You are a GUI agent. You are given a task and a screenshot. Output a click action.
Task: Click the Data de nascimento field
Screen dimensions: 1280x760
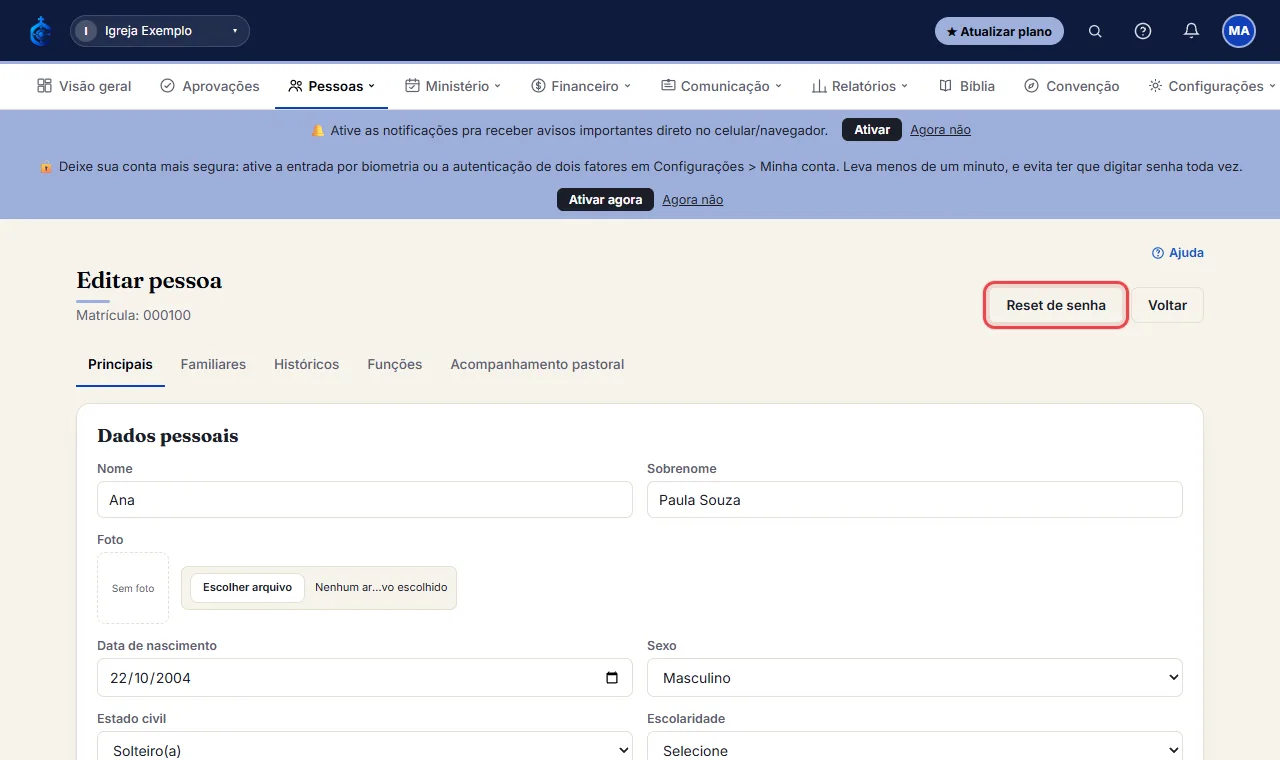click(365, 678)
